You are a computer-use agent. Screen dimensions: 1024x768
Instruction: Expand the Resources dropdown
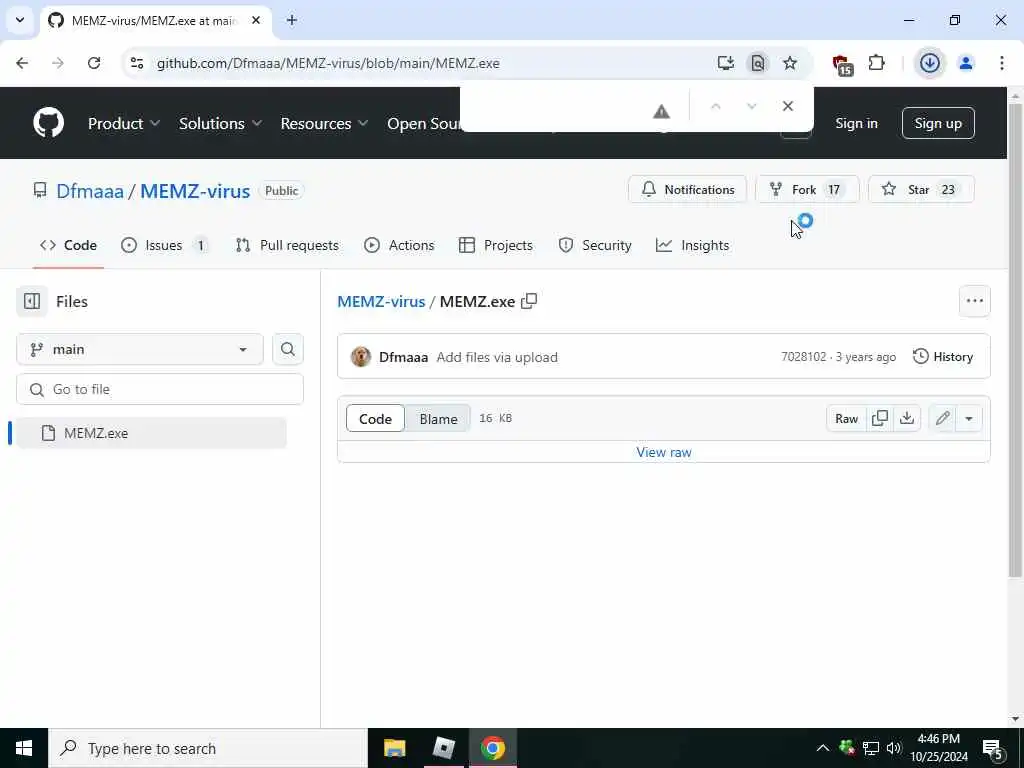(x=324, y=123)
